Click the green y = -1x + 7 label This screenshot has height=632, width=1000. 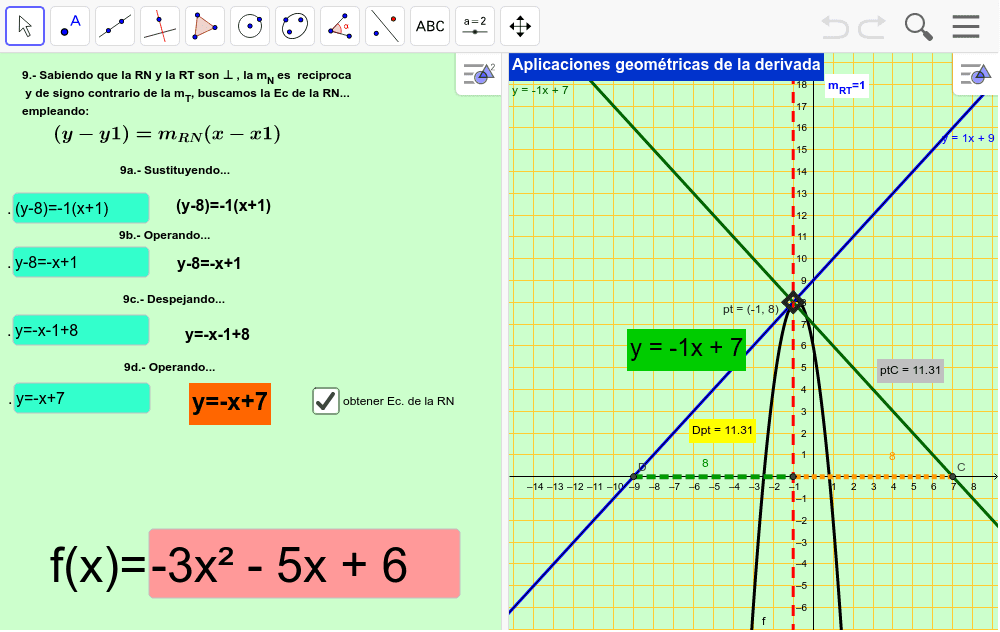click(686, 349)
